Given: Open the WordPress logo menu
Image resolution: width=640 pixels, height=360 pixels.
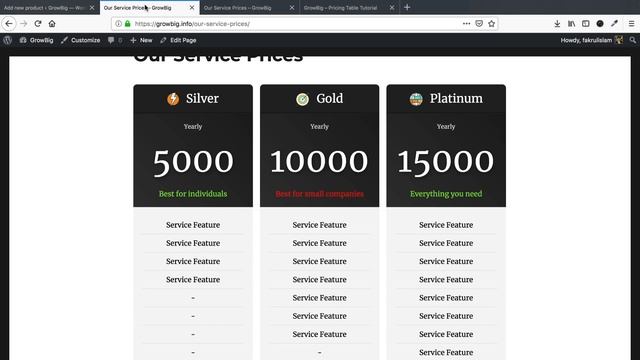Looking at the screenshot, I should coord(7,40).
